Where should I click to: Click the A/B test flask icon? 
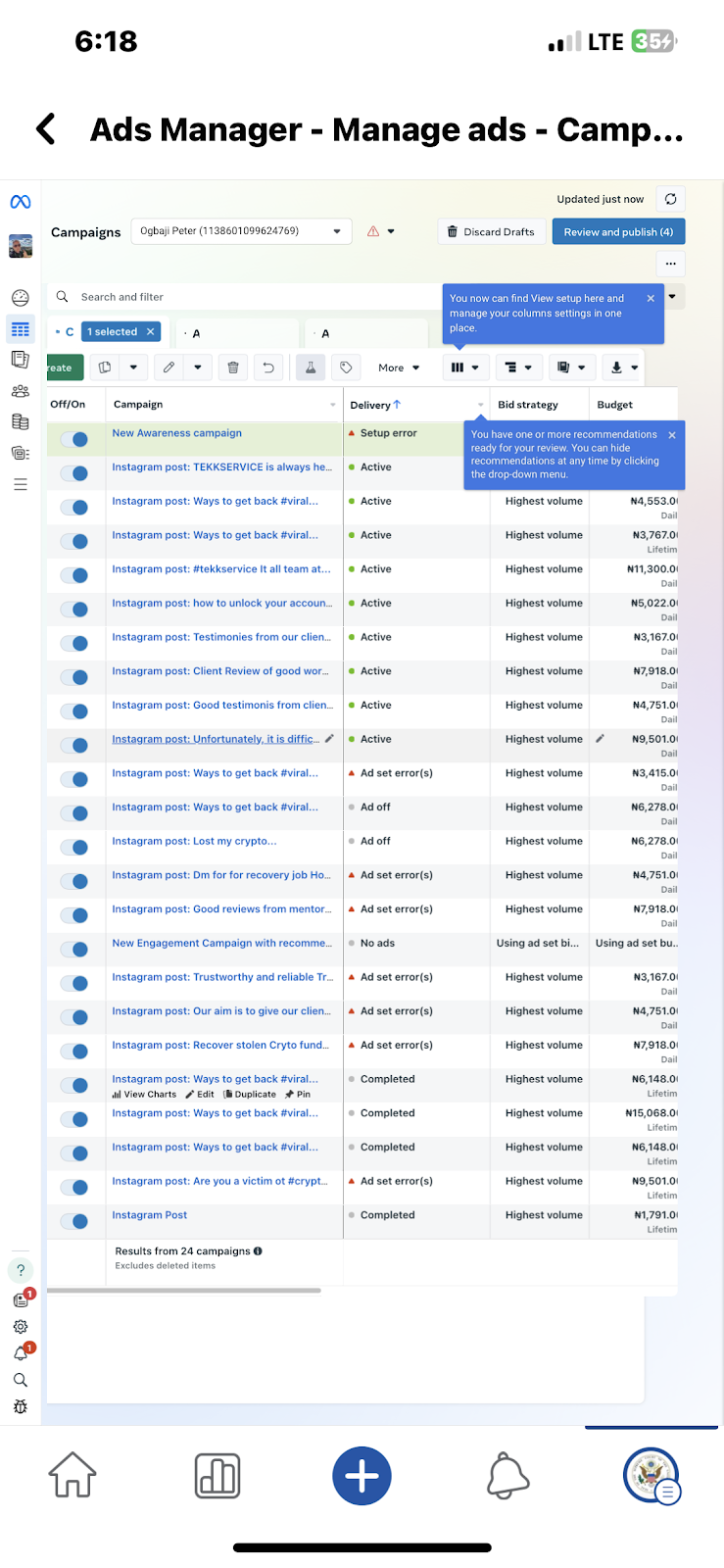[310, 367]
